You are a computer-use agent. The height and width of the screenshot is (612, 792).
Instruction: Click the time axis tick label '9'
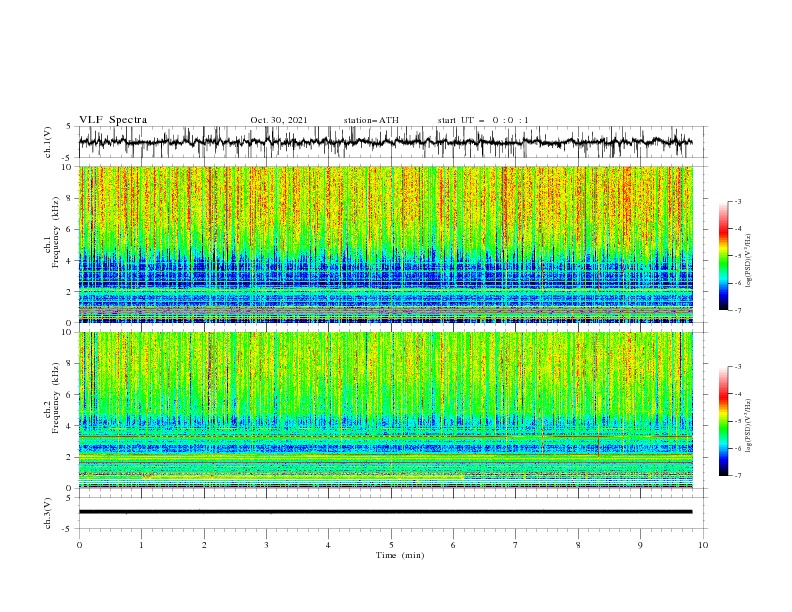click(x=640, y=545)
